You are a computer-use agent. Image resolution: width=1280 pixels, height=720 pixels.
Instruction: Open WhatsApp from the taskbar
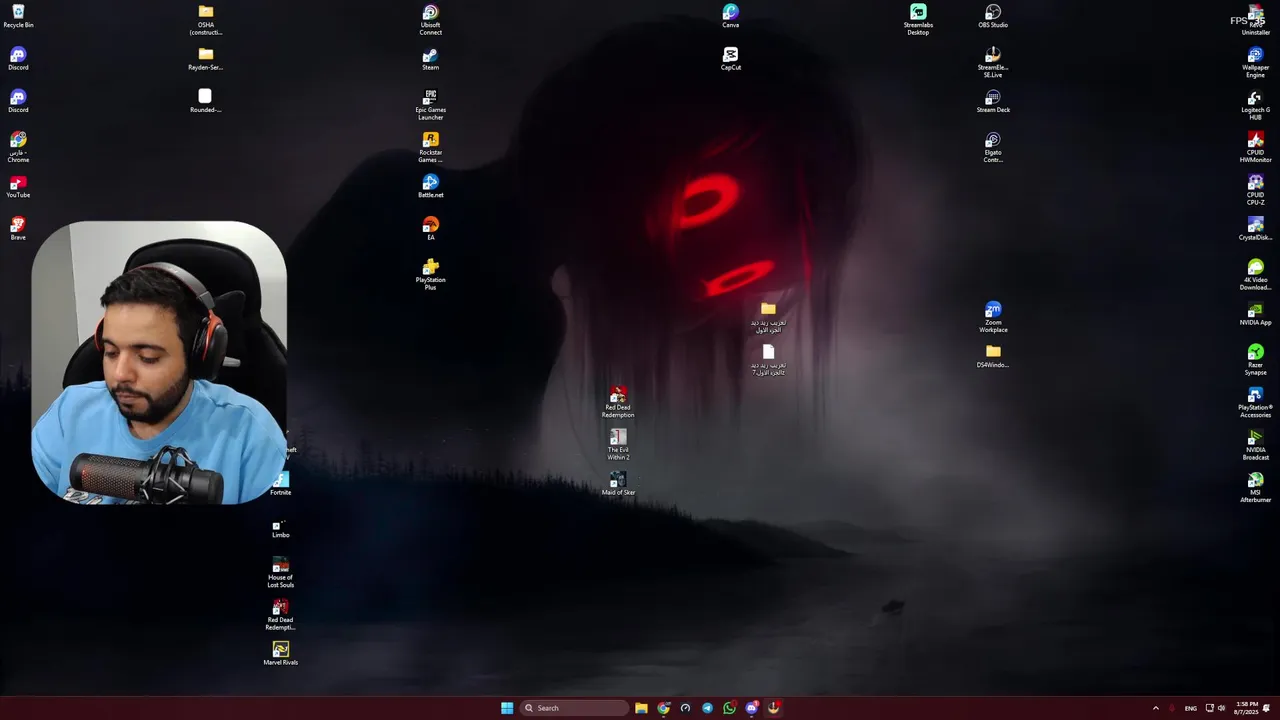point(729,708)
